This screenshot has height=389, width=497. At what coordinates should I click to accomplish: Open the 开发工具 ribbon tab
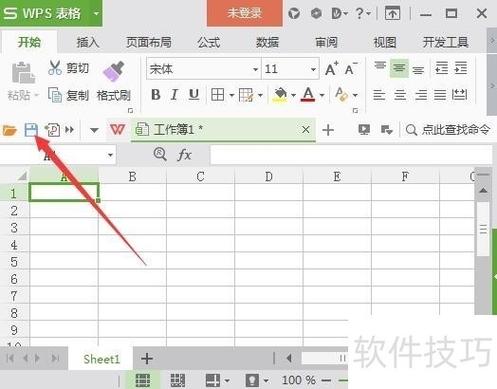pos(445,42)
